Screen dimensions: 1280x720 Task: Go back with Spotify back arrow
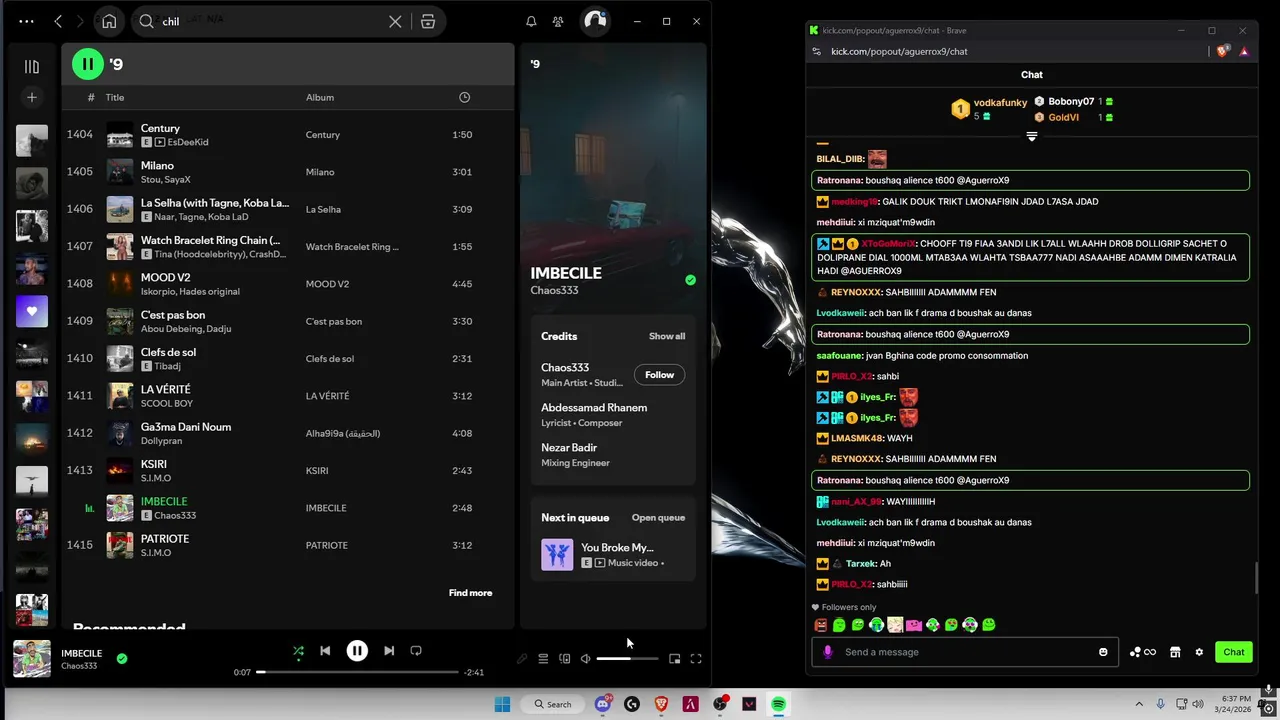click(58, 21)
